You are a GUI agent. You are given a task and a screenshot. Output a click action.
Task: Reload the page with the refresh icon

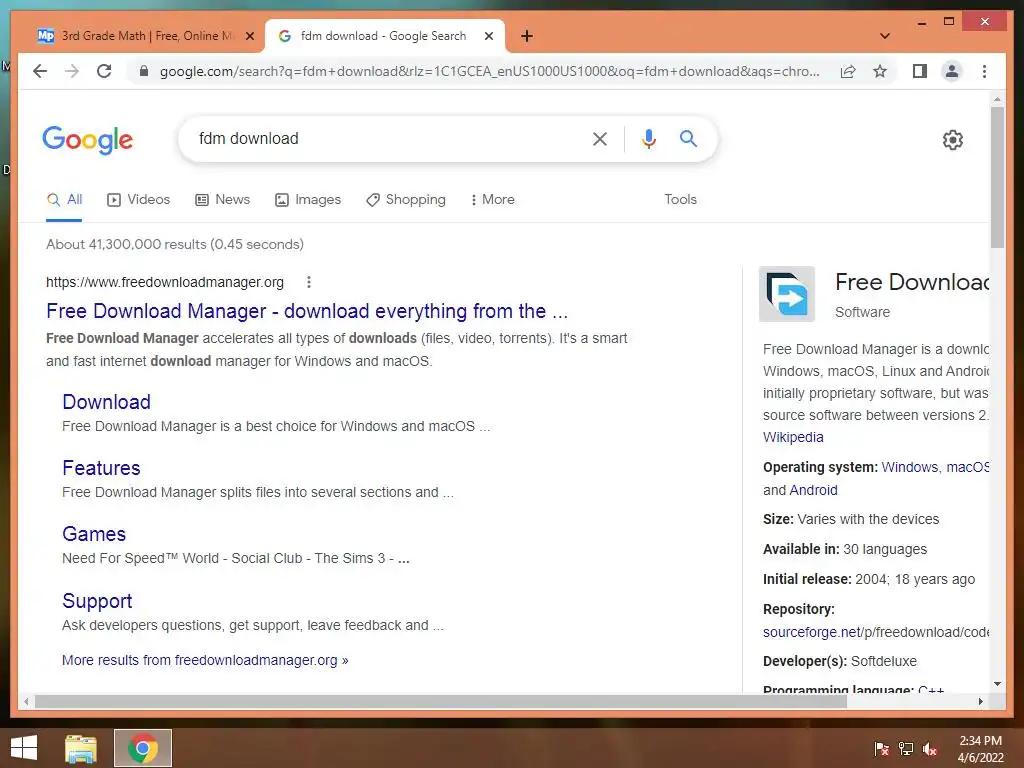[104, 71]
